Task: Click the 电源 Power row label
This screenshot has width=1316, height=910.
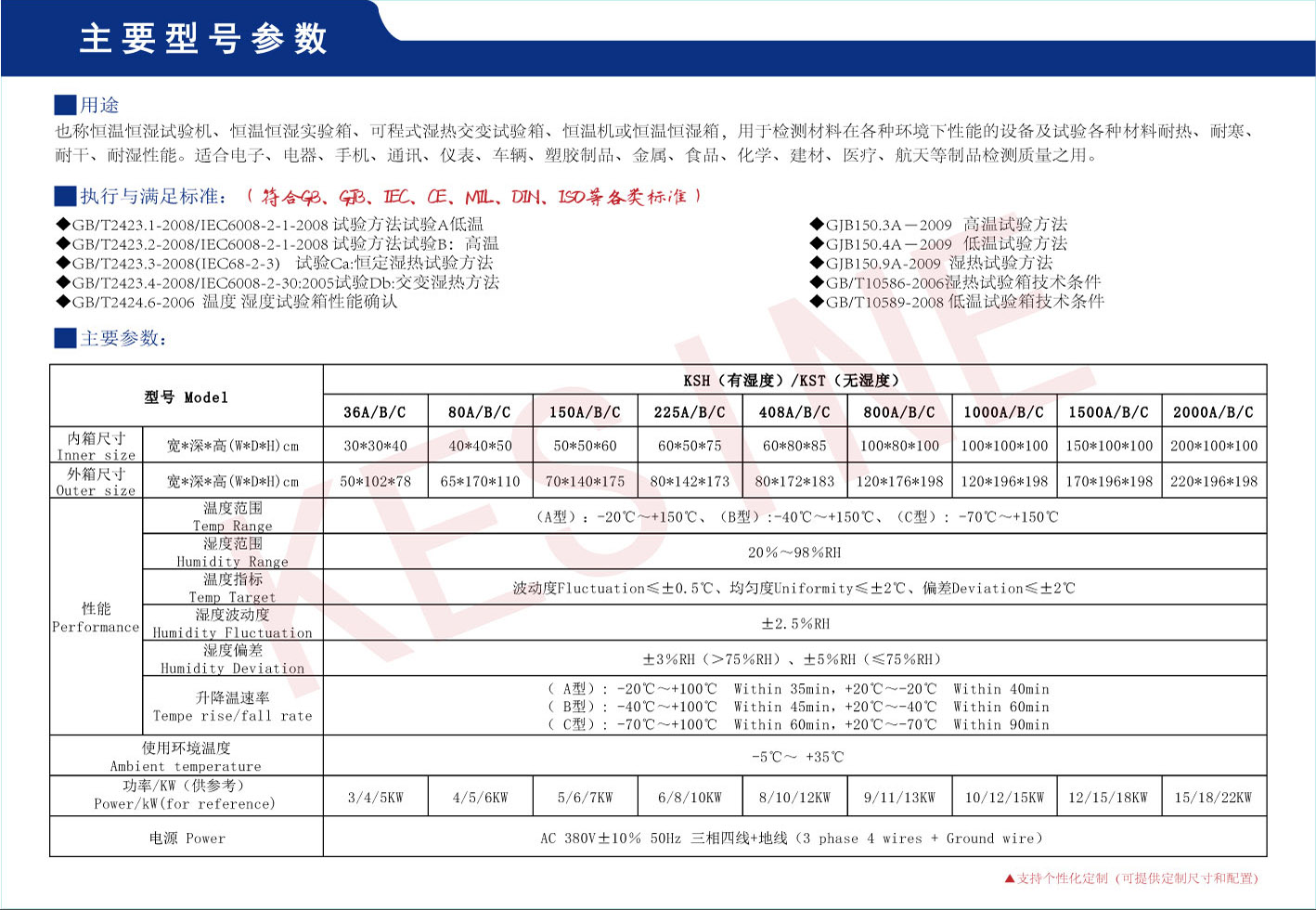Action: pos(187,838)
